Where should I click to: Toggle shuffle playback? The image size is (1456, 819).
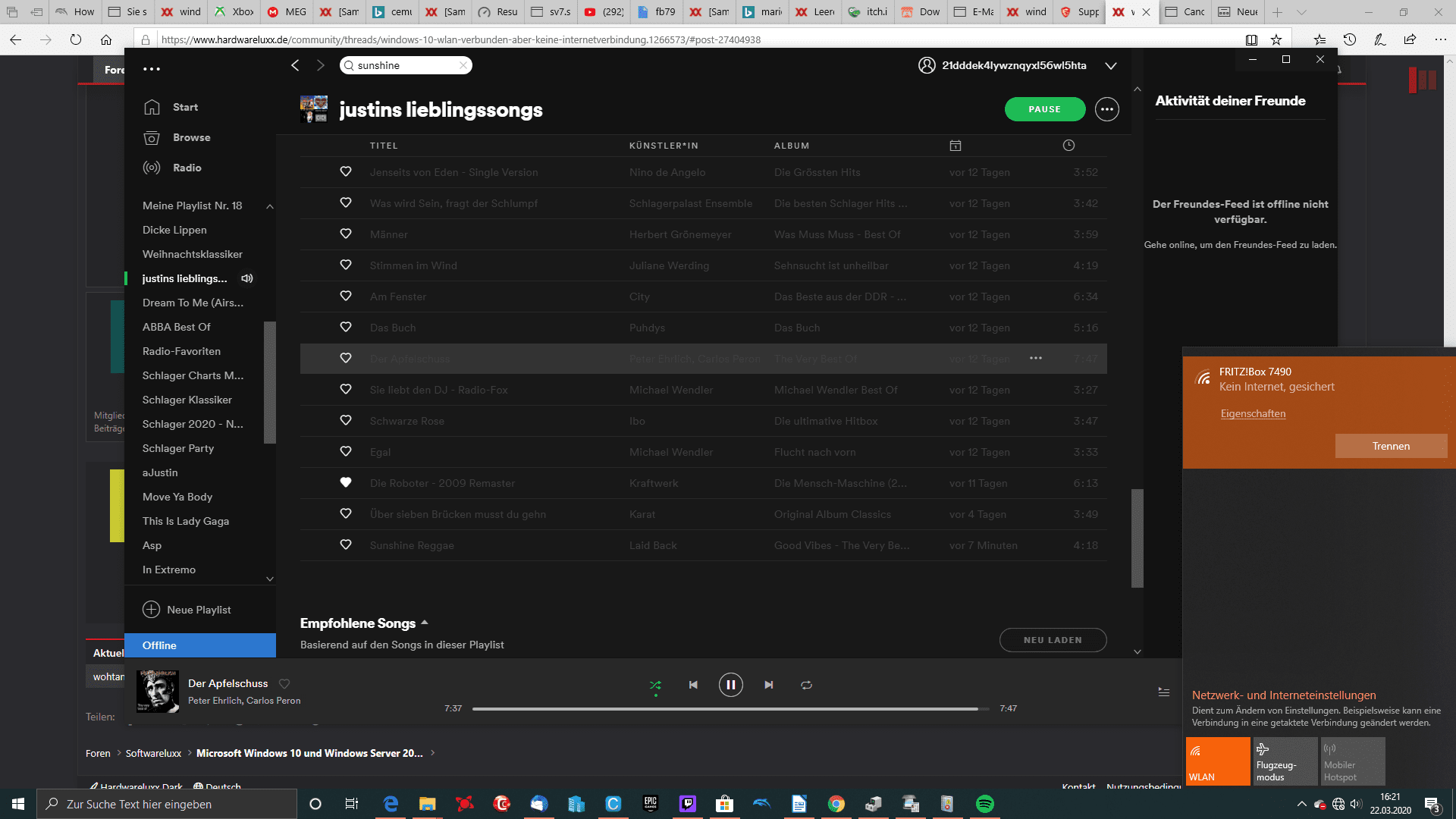(655, 685)
